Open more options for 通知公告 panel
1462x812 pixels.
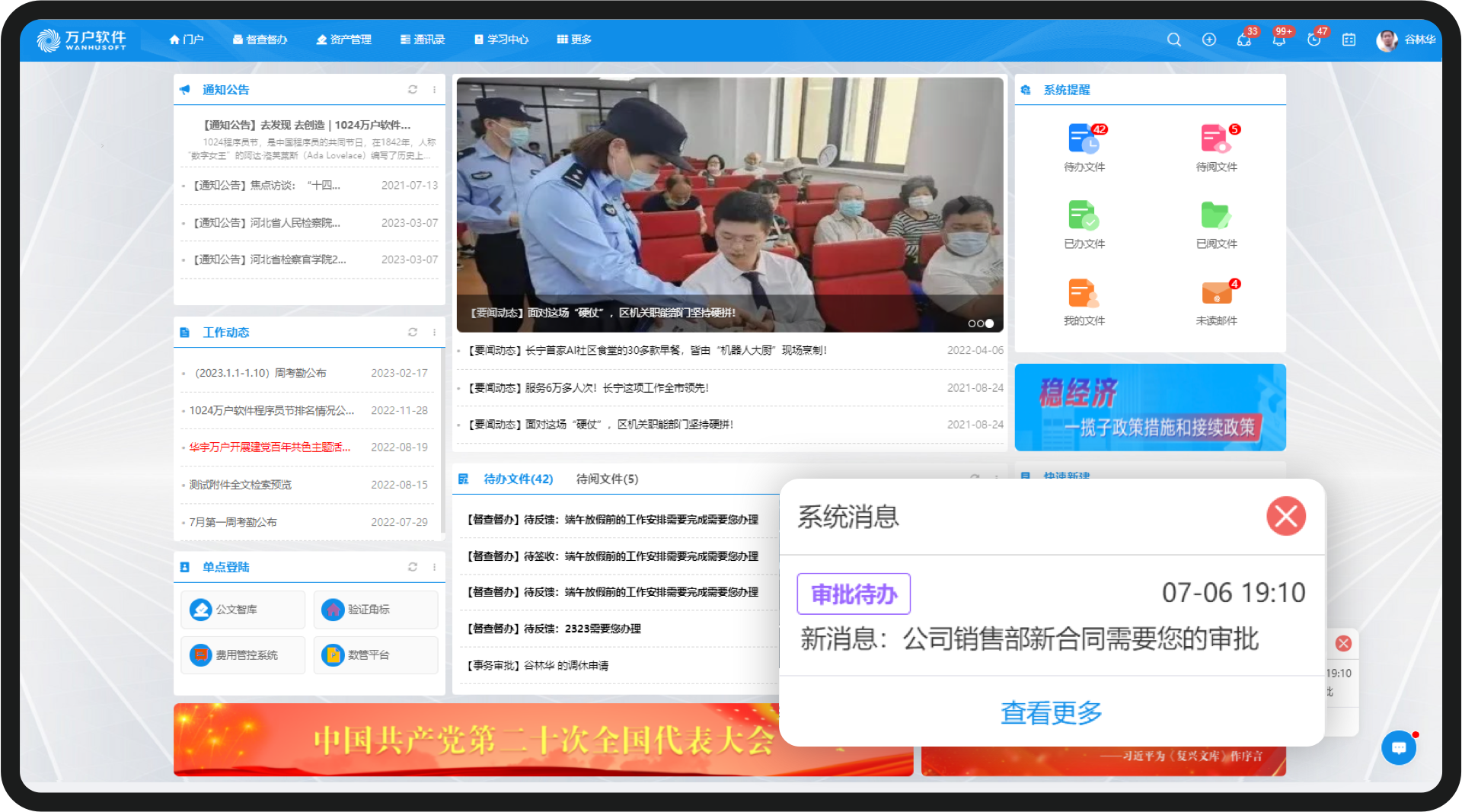pos(435,90)
